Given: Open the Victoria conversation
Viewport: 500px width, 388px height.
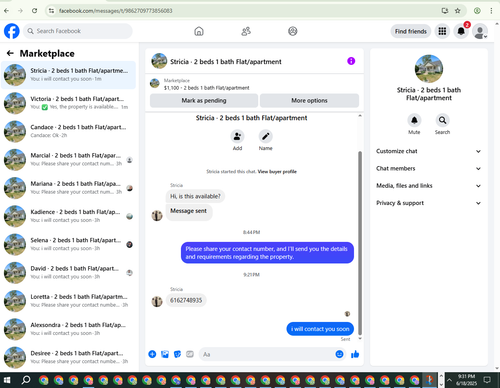Looking at the screenshot, I should 68,103.
